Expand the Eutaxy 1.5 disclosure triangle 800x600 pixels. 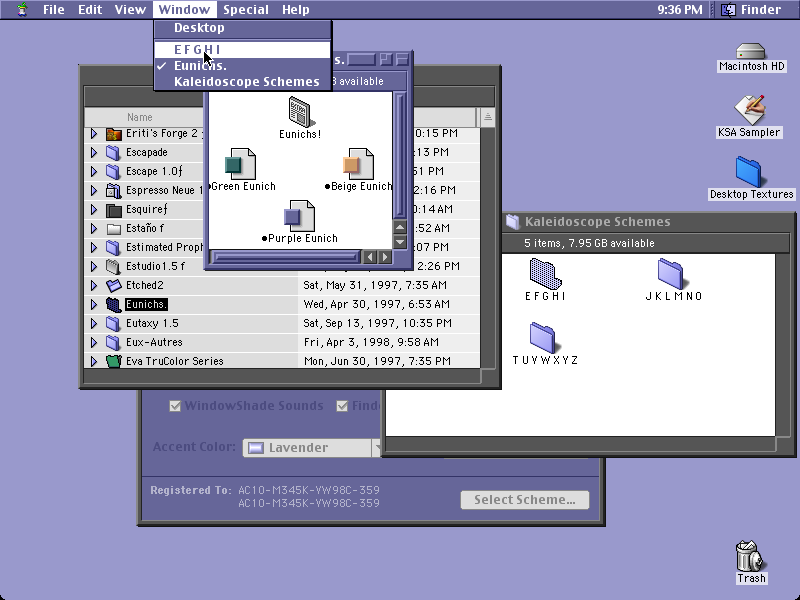pos(94,323)
